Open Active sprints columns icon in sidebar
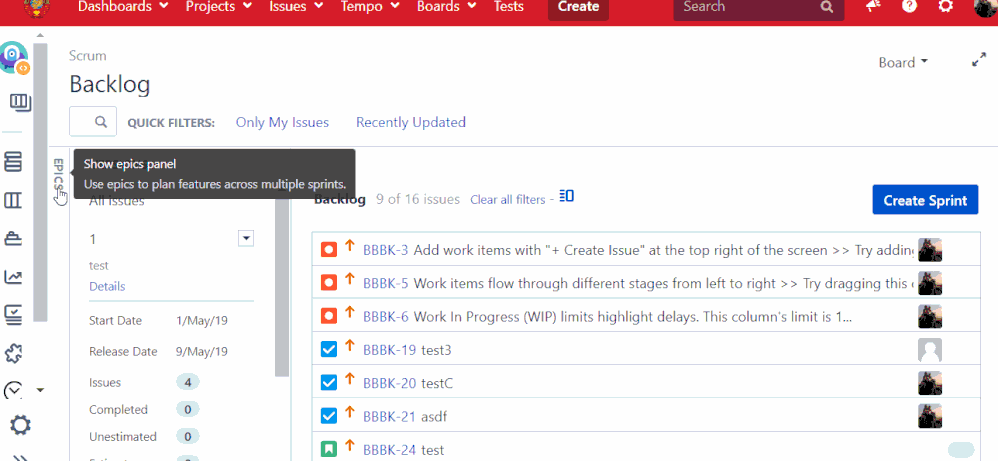 pos(13,201)
